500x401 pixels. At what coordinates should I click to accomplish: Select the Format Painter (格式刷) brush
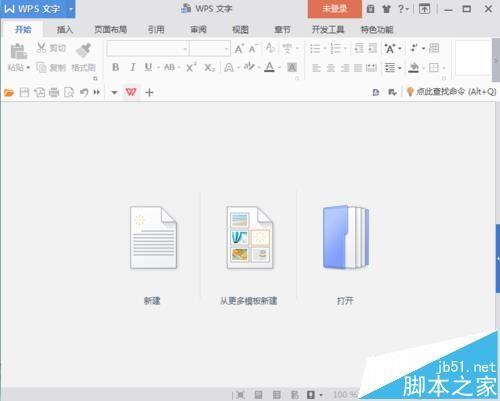click(83, 50)
